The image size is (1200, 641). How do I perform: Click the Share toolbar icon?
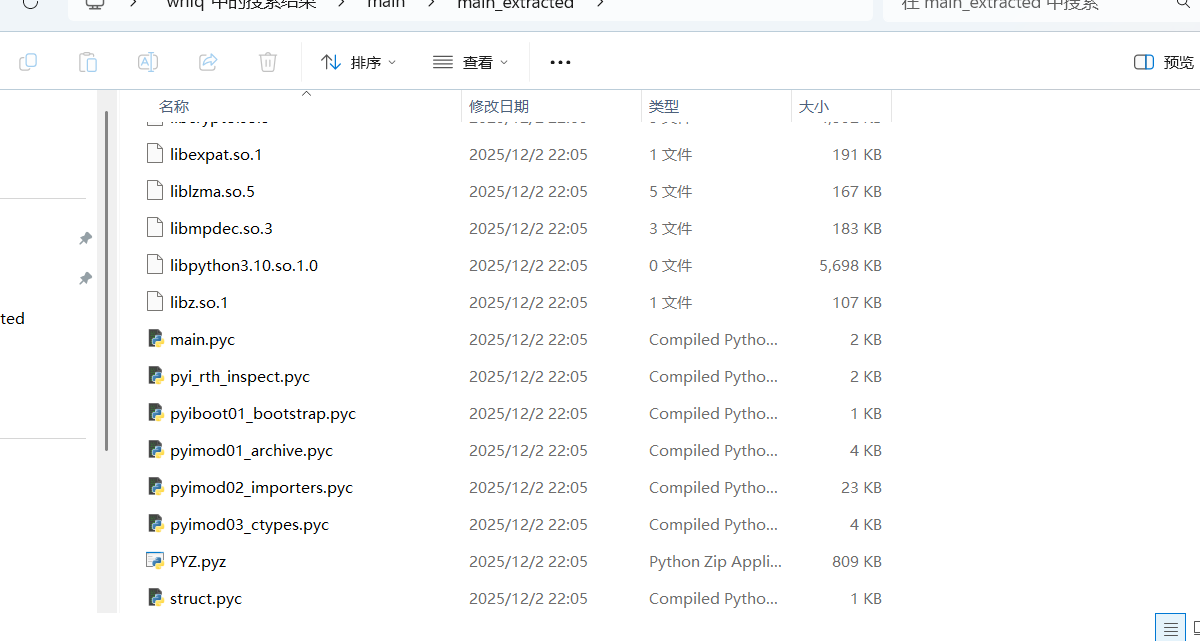[x=208, y=62]
